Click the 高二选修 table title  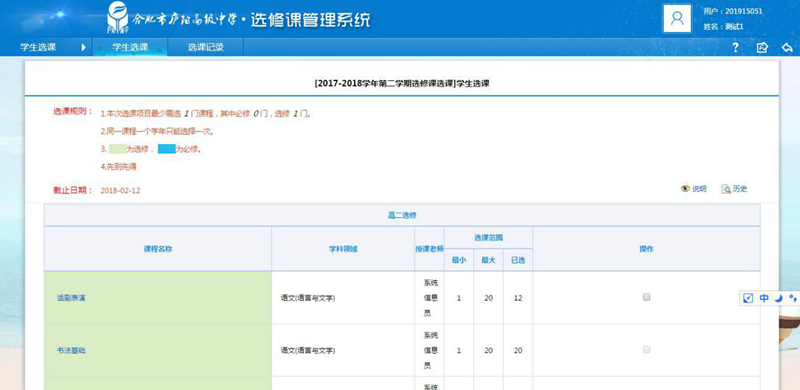point(402,215)
